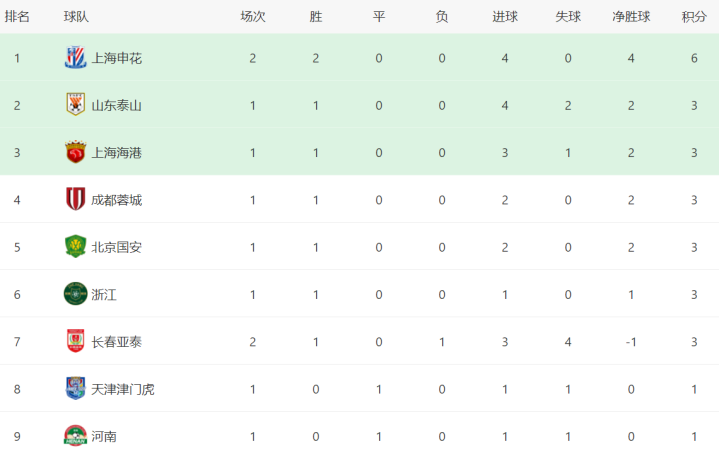Click the Zhejiang (浙江) team round logo

[x=75, y=294]
